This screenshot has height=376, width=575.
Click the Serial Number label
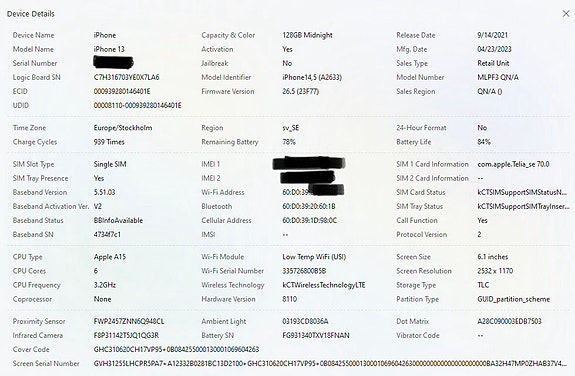click(35, 63)
